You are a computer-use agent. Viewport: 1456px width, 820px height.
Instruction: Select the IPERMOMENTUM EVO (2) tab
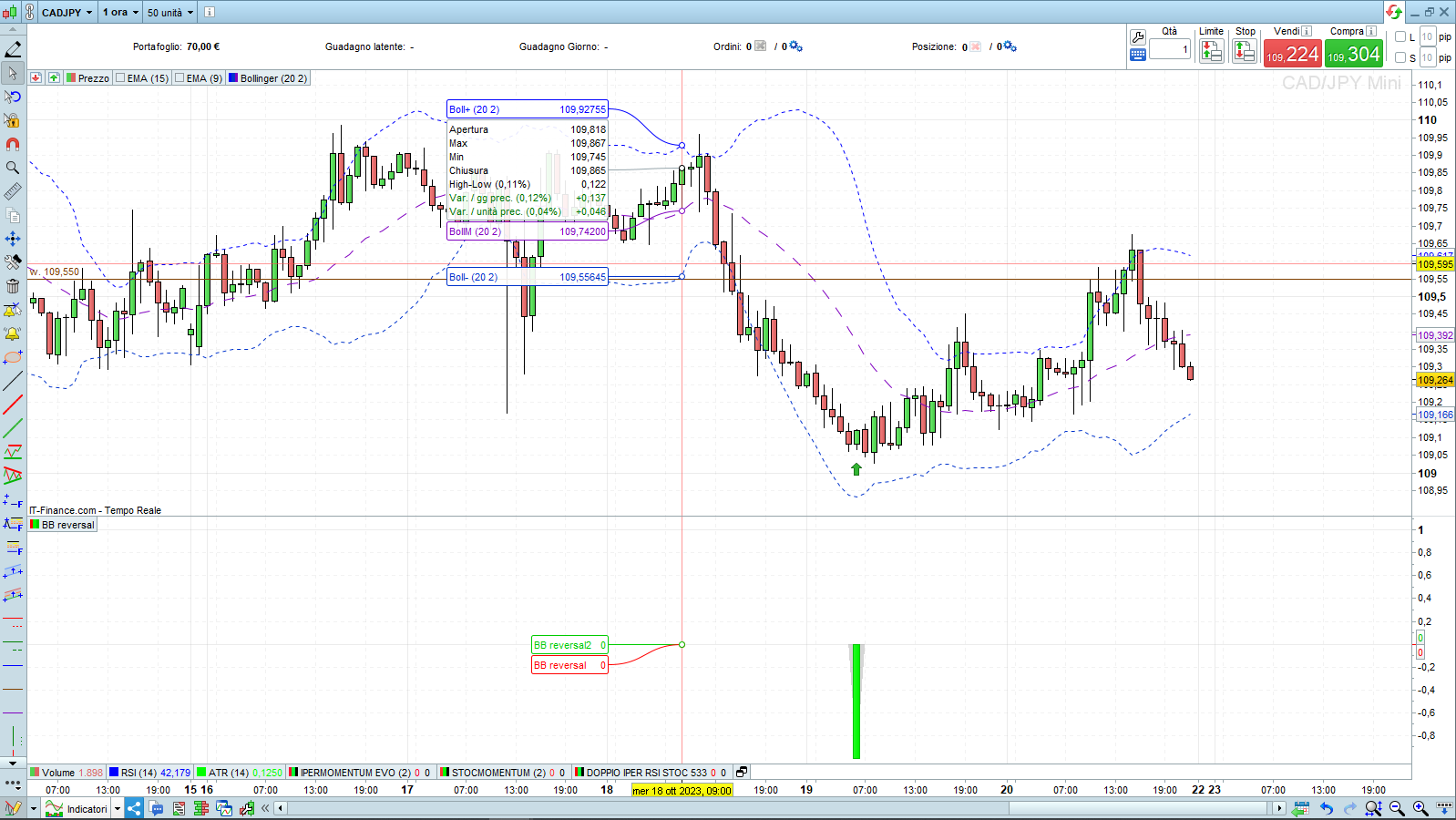(x=359, y=773)
